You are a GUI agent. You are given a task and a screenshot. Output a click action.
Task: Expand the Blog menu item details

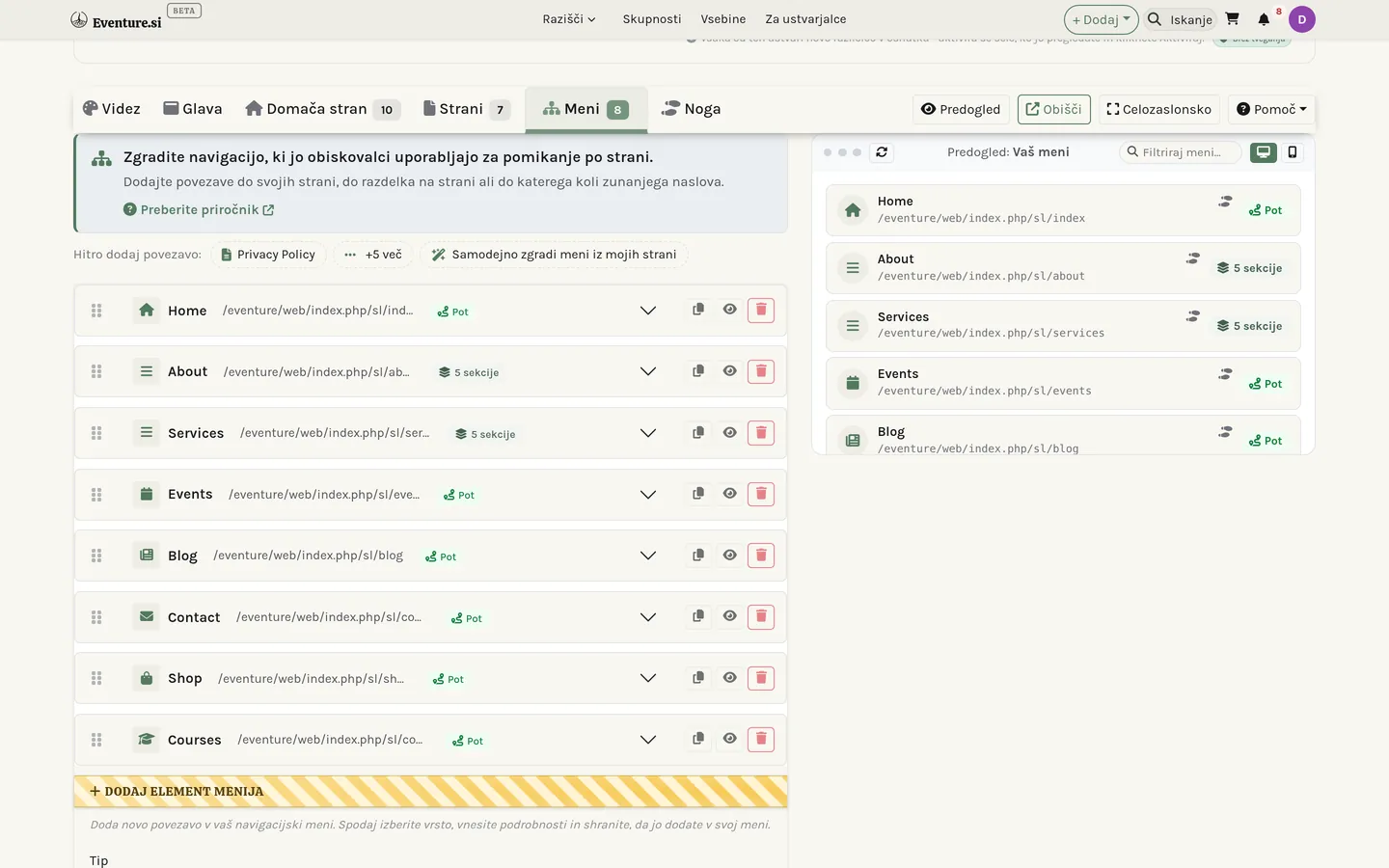[648, 556]
